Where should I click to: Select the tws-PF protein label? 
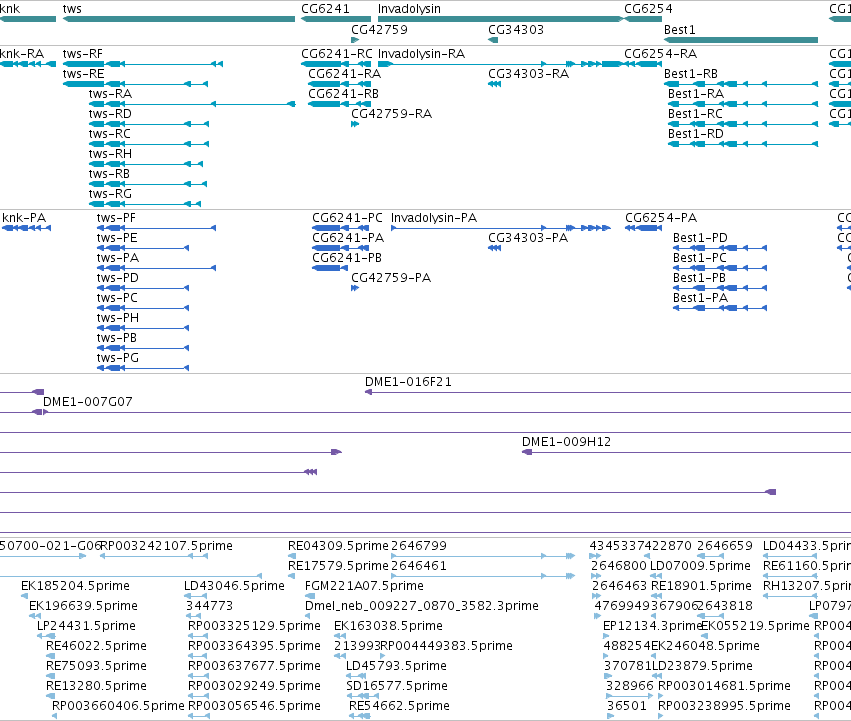116,218
